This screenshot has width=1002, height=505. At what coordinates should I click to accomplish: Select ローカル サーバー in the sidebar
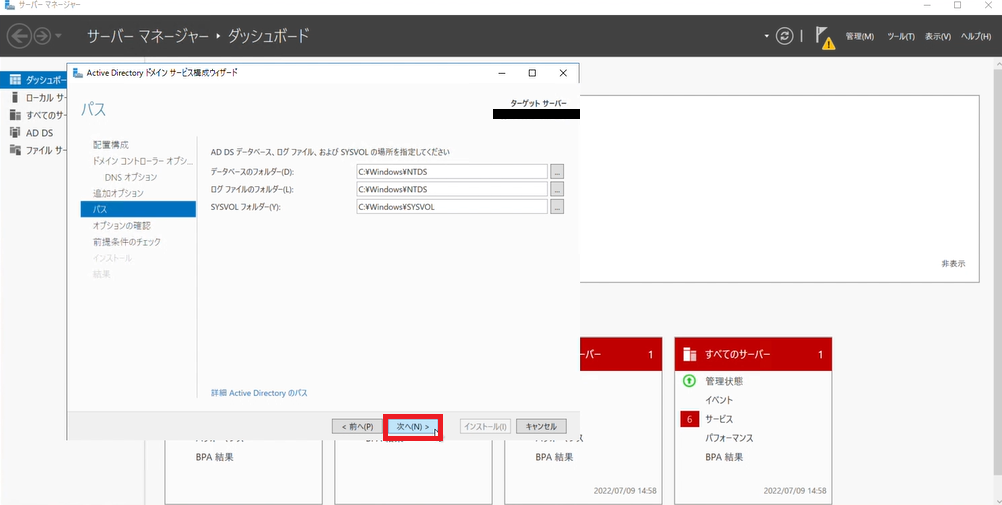[33, 98]
